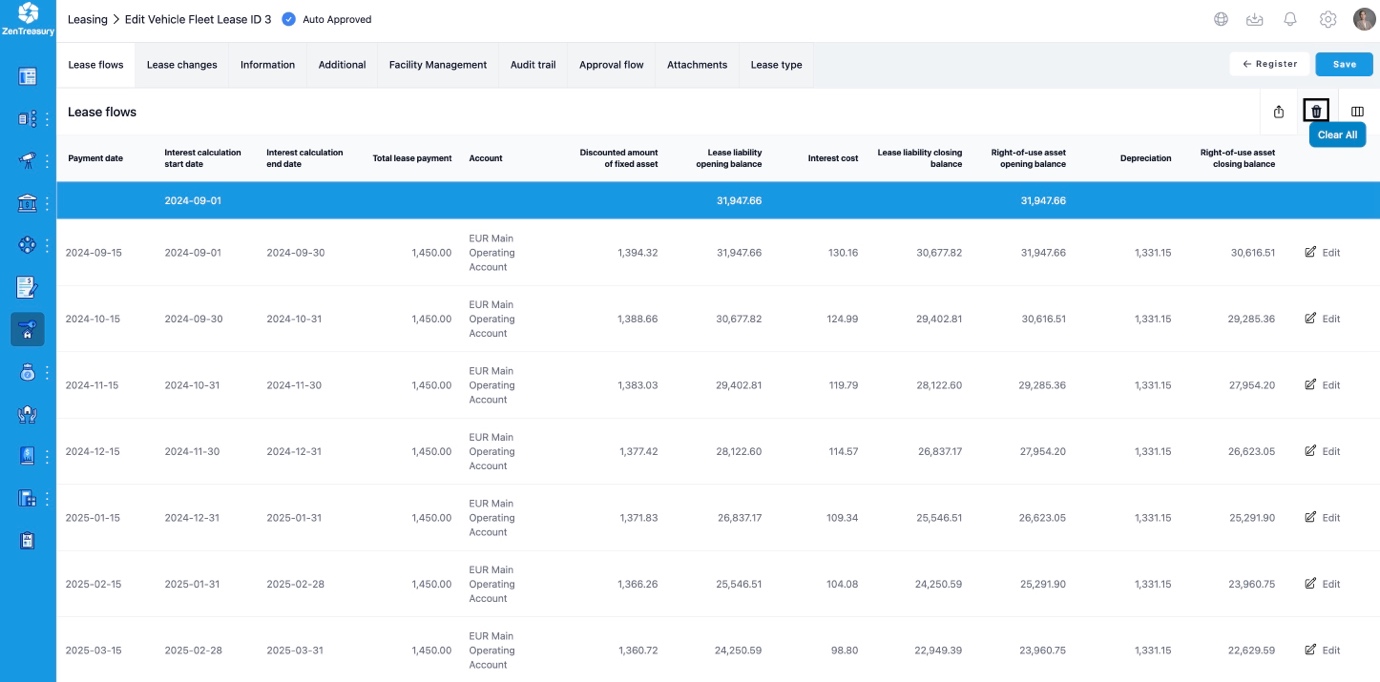Edit the 2024-10-15 payment row
The height and width of the screenshot is (682, 1380).
(x=1322, y=319)
